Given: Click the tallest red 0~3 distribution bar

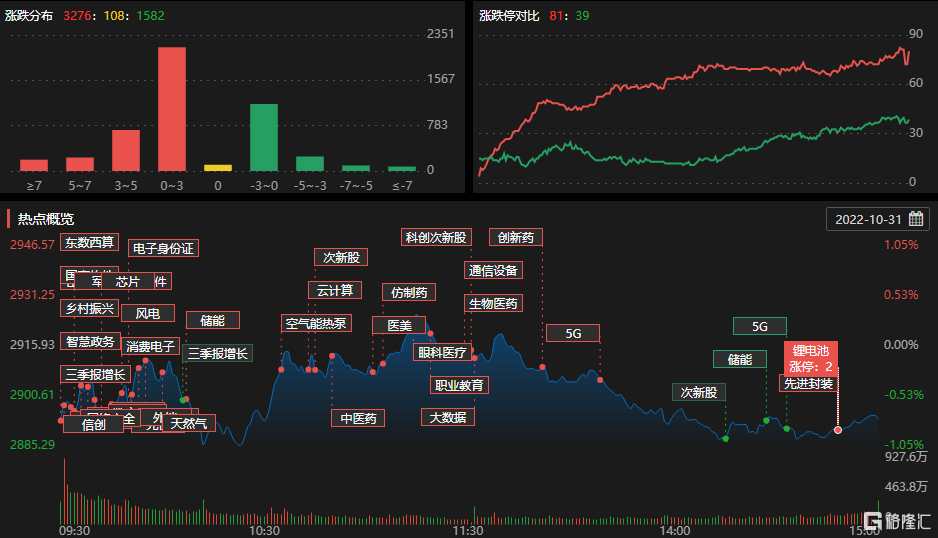Looking at the screenshot, I should 172,109.
